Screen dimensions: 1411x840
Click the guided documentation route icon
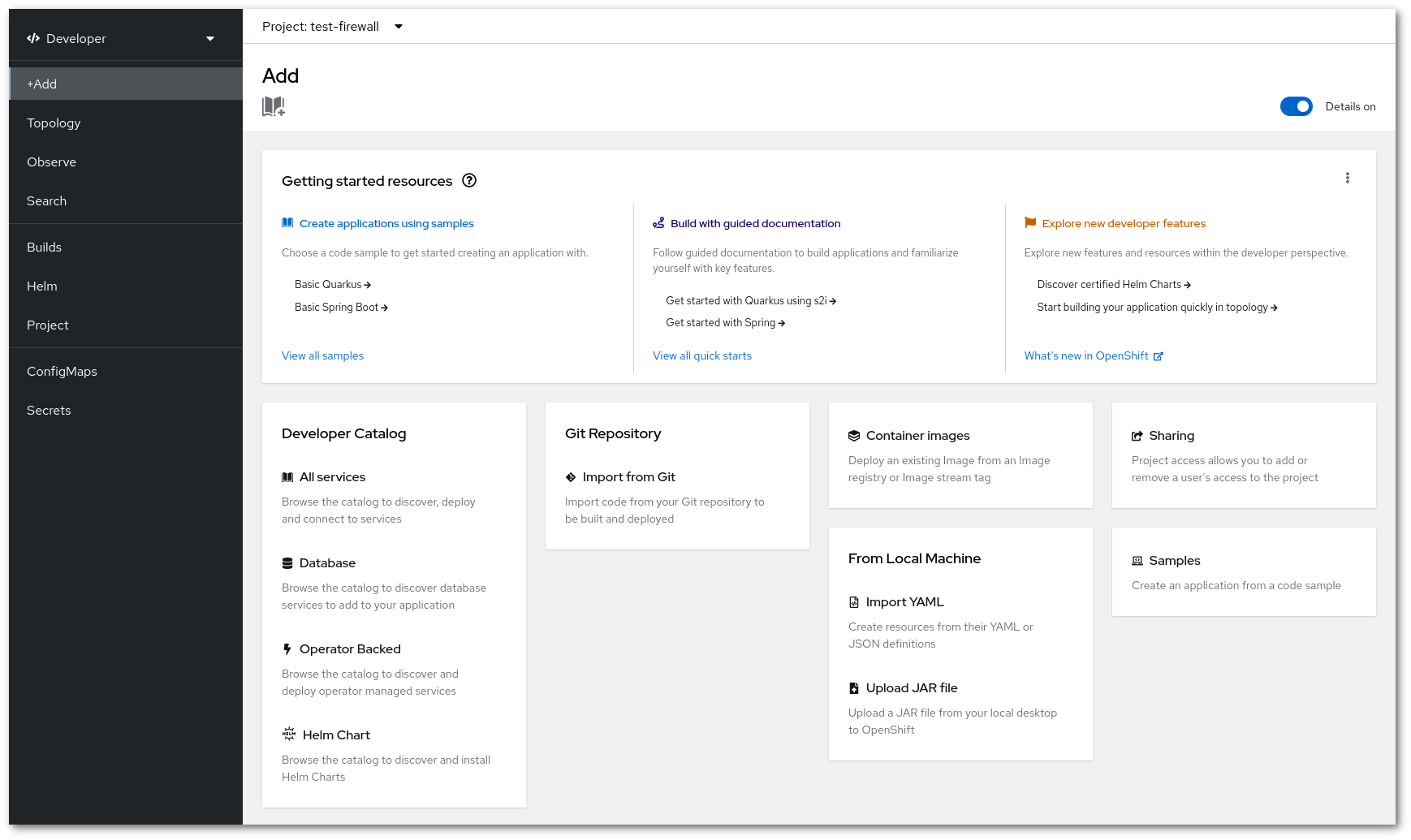pyautogui.click(x=658, y=222)
